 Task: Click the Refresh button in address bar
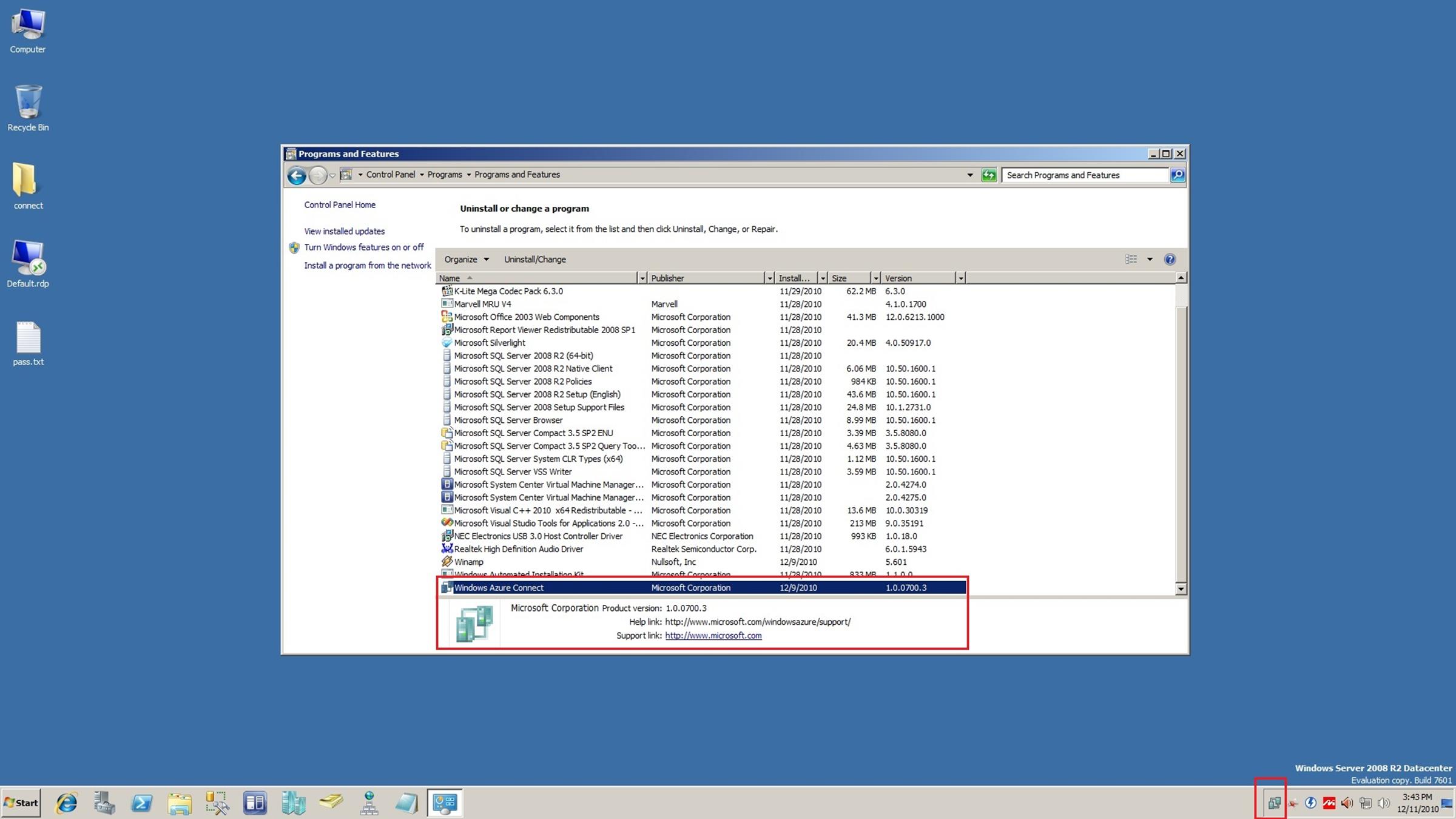pos(989,175)
